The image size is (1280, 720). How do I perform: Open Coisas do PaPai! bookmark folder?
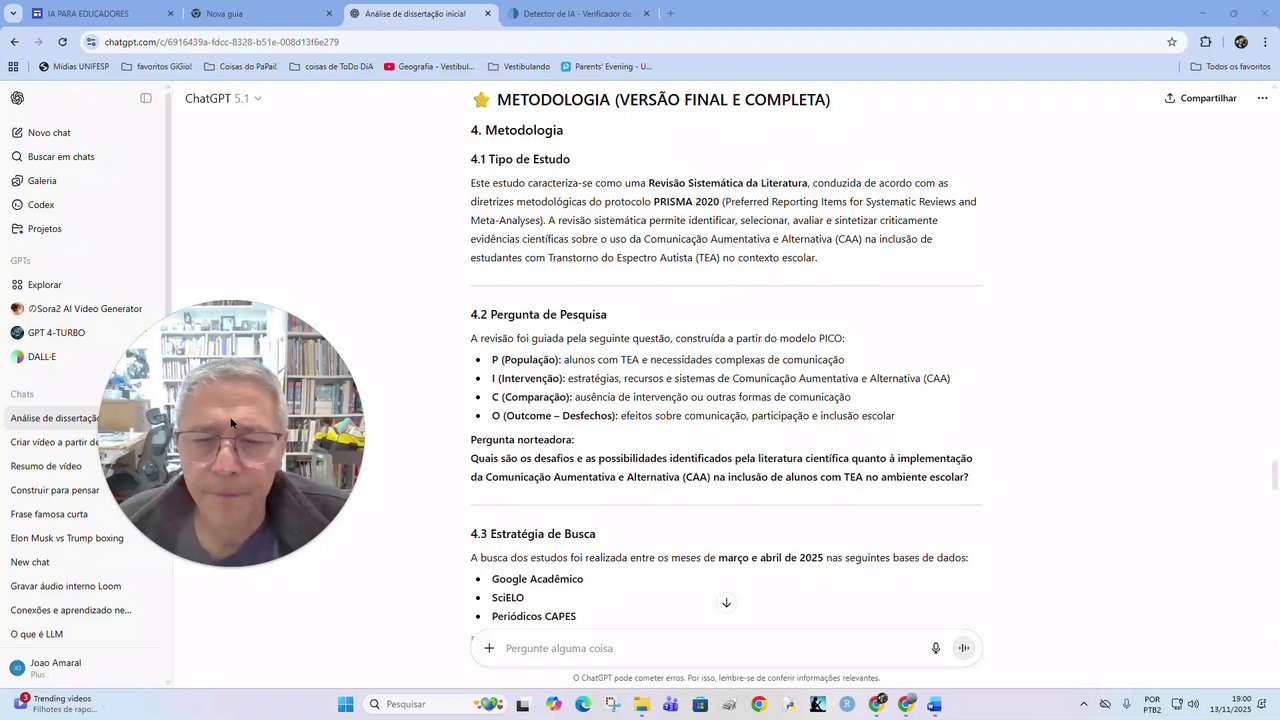click(x=240, y=67)
